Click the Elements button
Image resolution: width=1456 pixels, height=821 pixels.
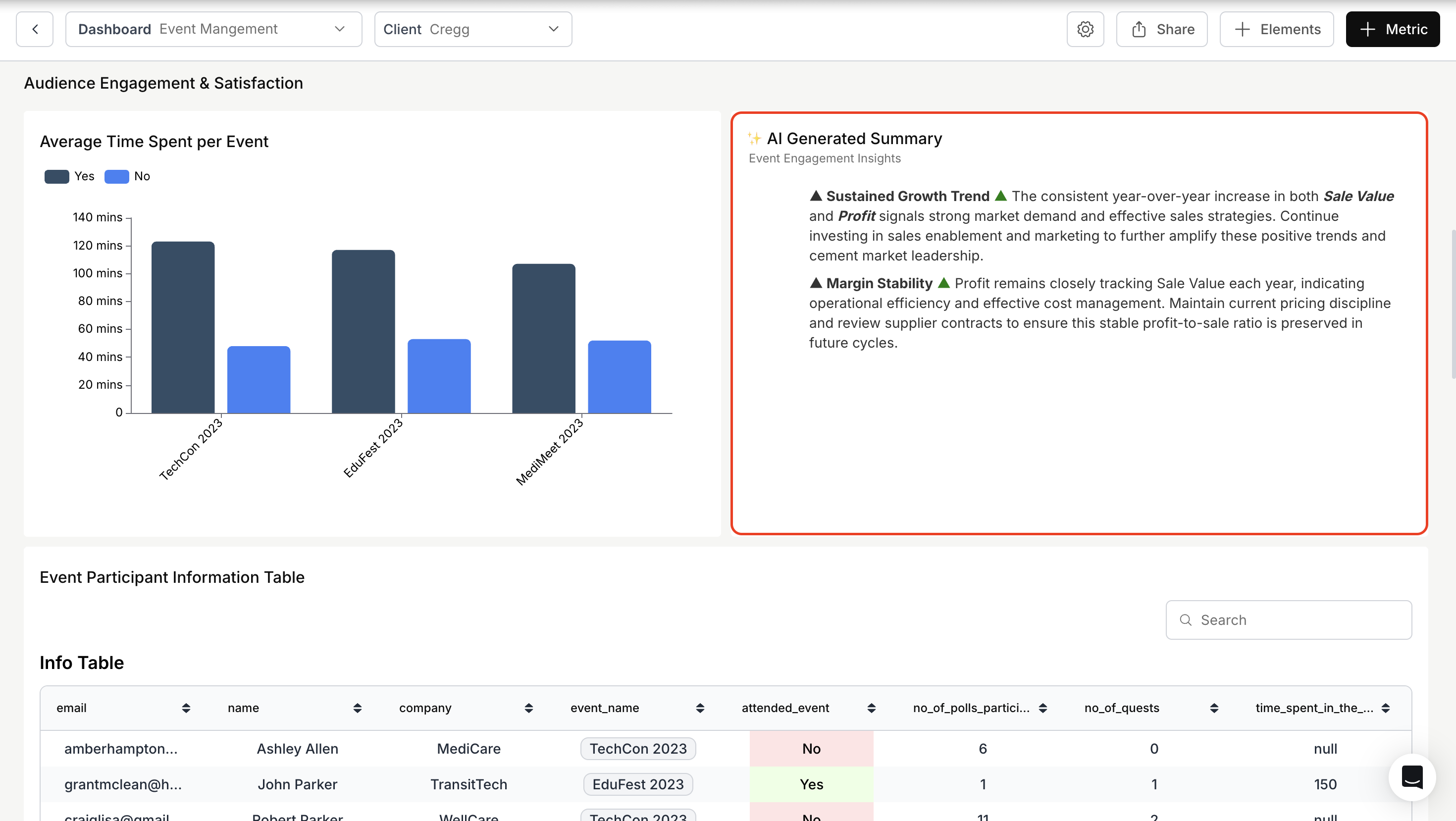(1276, 29)
